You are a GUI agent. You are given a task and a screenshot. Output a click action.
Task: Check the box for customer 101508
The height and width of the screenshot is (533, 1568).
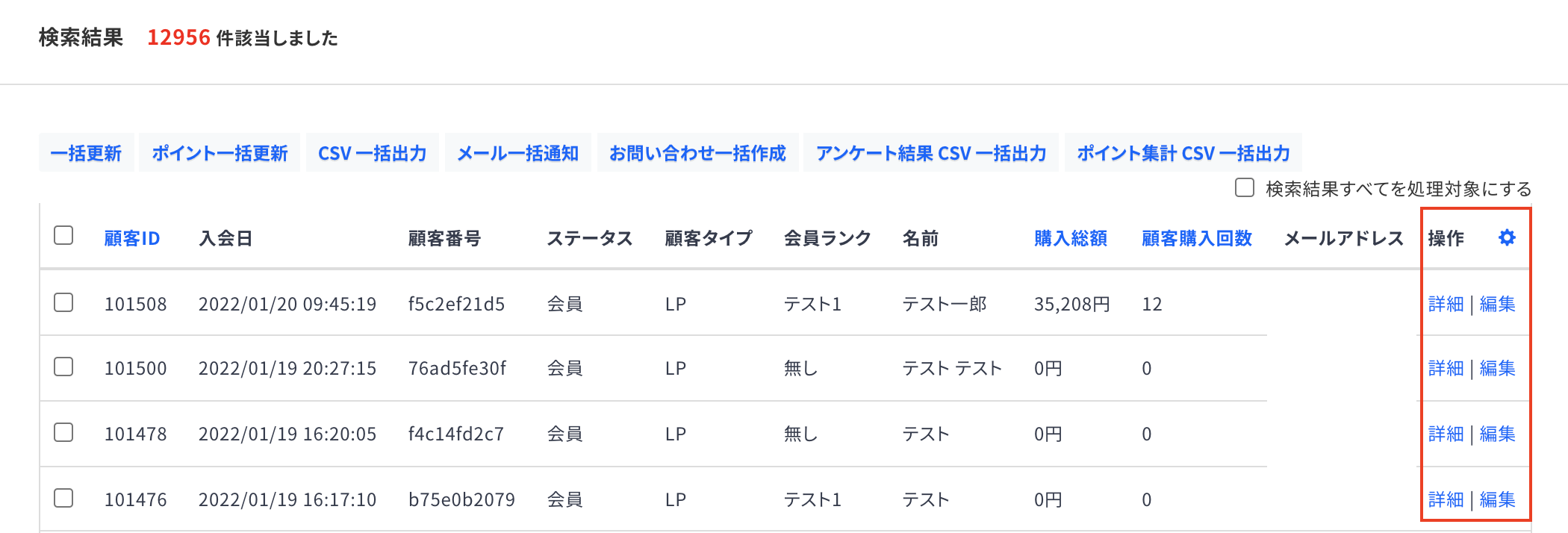pos(63,302)
